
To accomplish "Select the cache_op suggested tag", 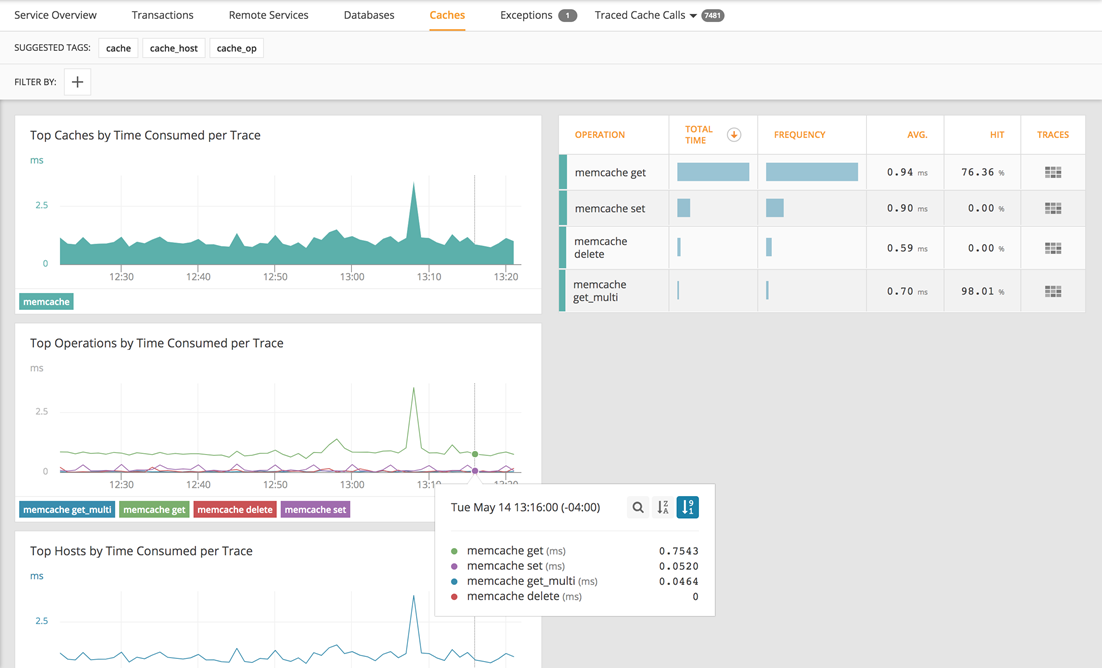I will point(236,47).
